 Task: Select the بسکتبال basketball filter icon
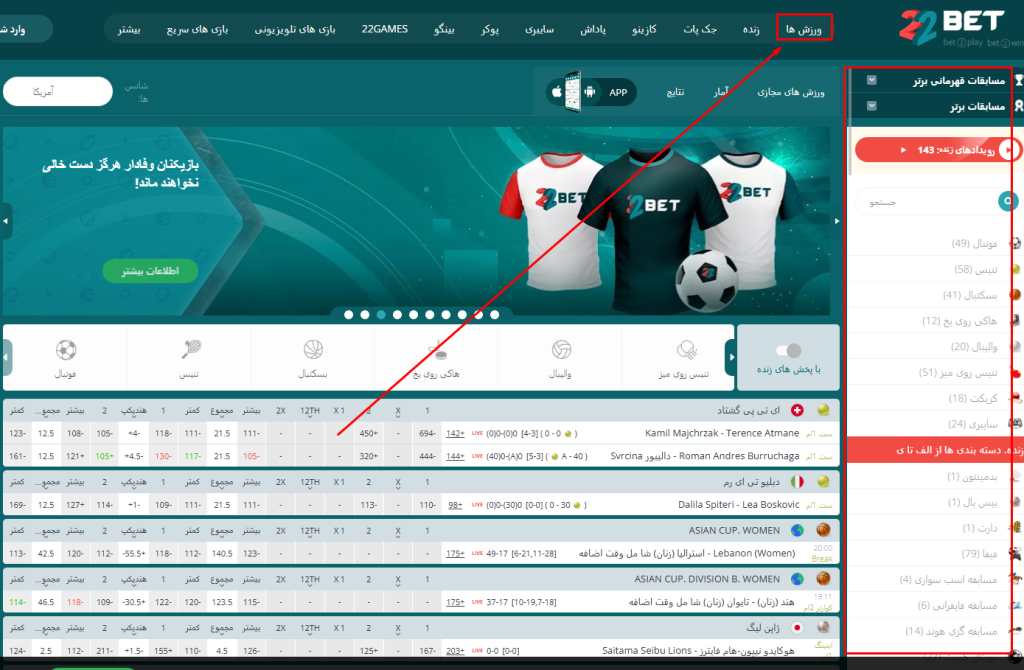313,350
